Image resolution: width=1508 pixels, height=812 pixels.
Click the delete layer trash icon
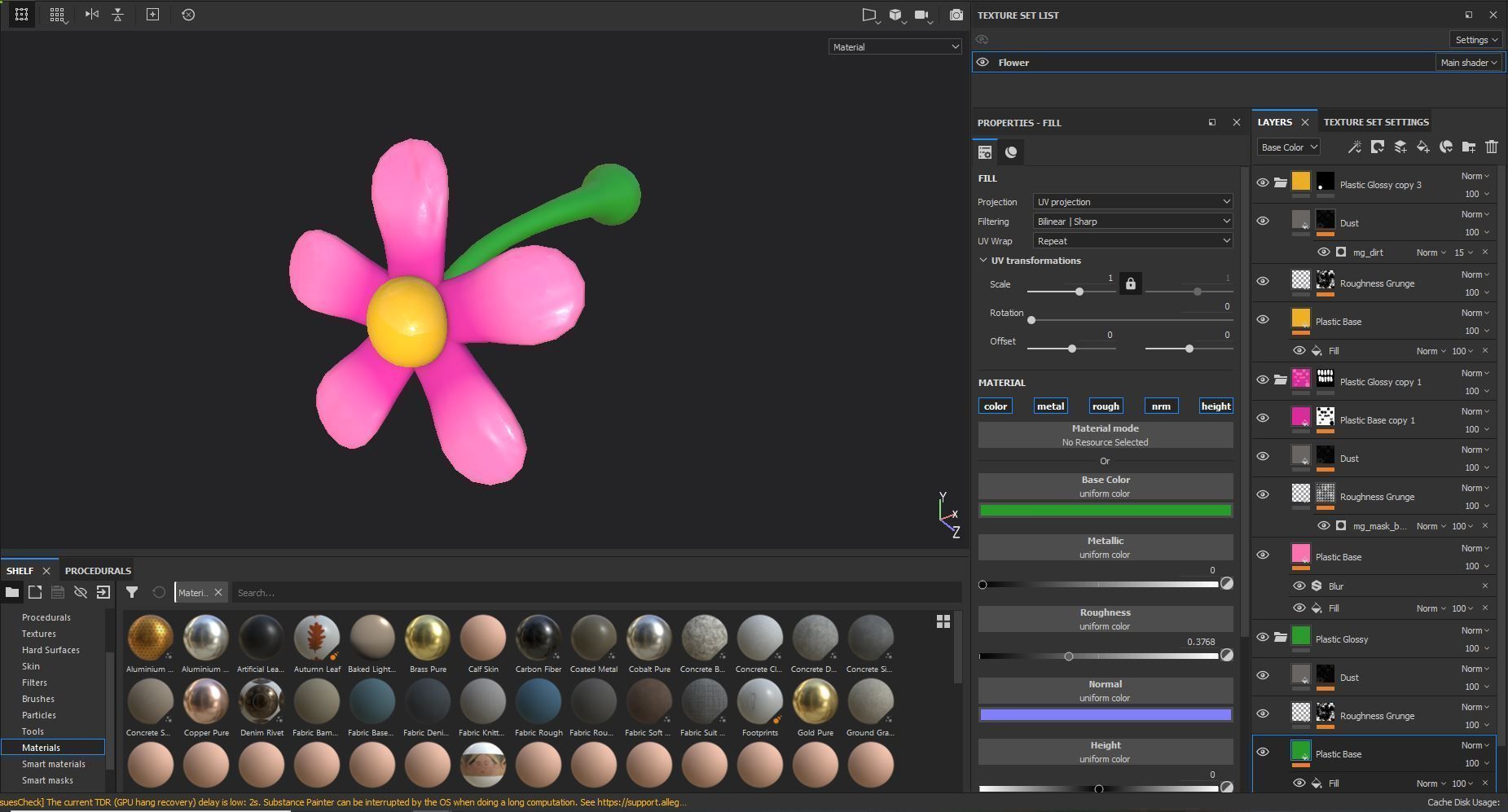pyautogui.click(x=1492, y=147)
